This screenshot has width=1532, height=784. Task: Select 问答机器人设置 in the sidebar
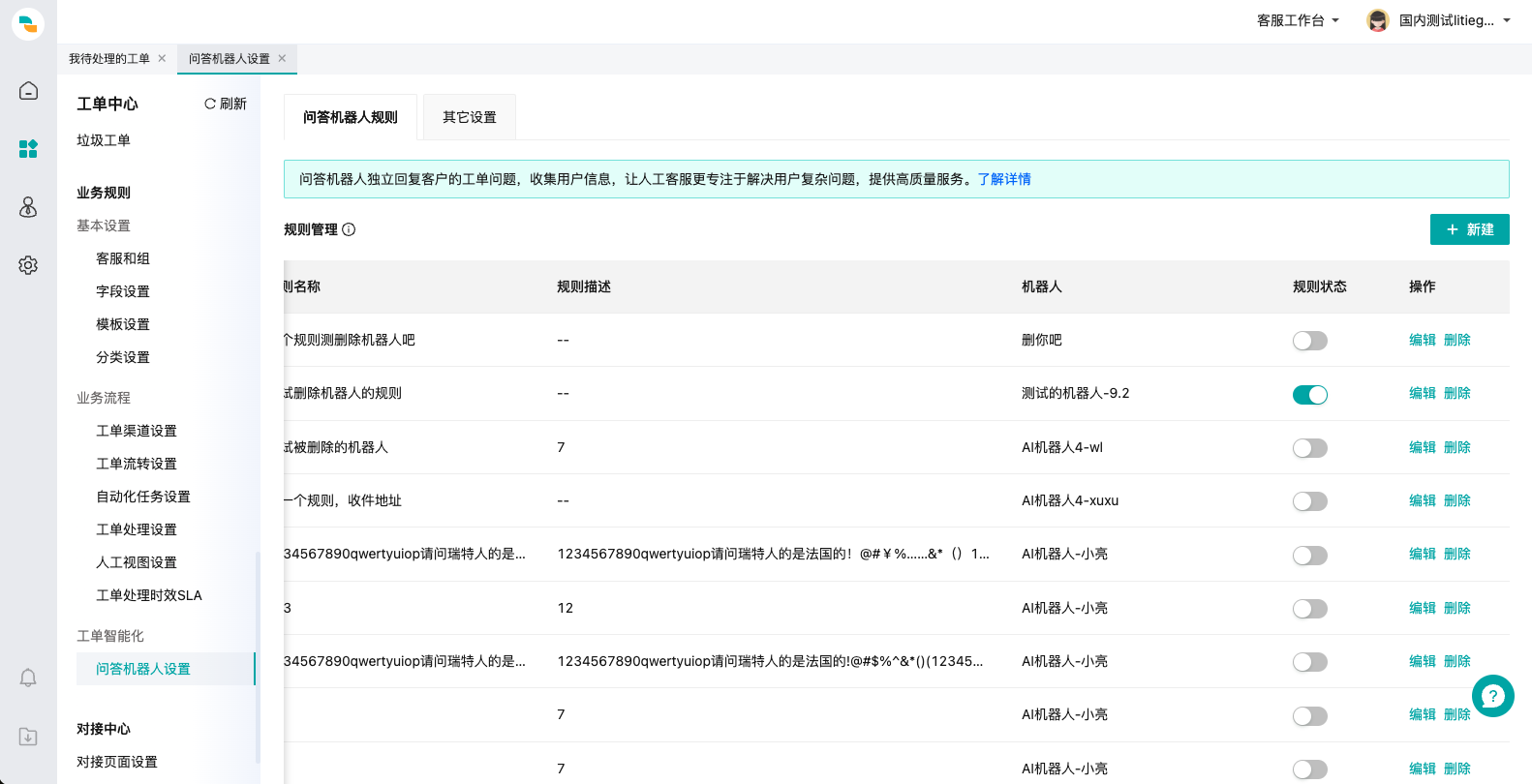pos(165,669)
